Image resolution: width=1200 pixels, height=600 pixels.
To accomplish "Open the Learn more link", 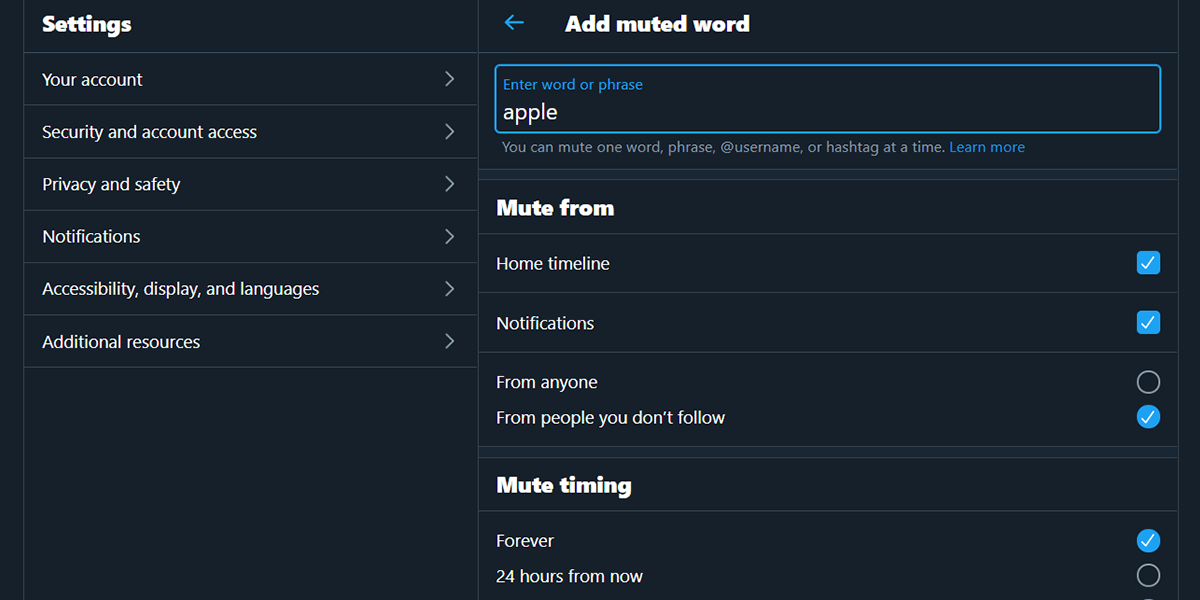I will [x=987, y=147].
